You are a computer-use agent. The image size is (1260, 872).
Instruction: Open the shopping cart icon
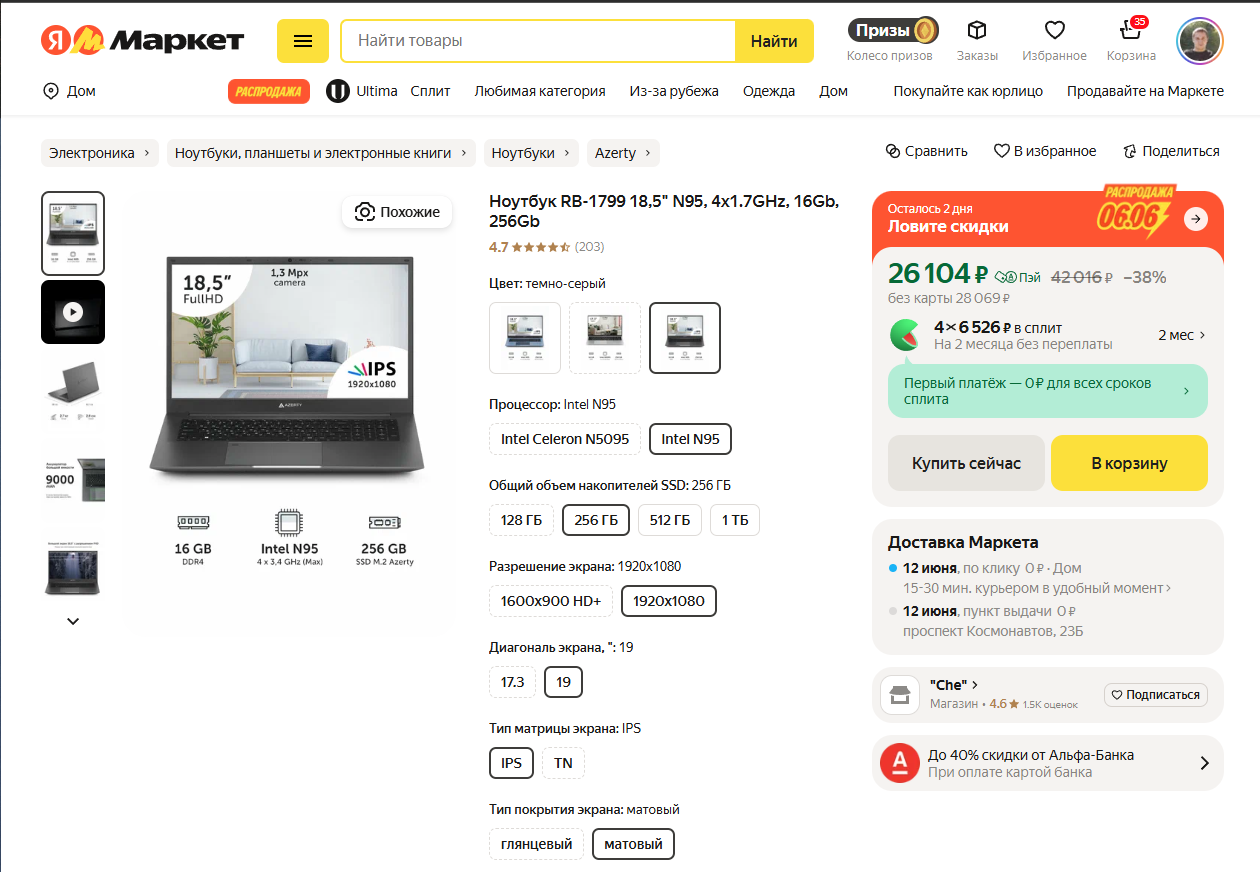click(1131, 30)
